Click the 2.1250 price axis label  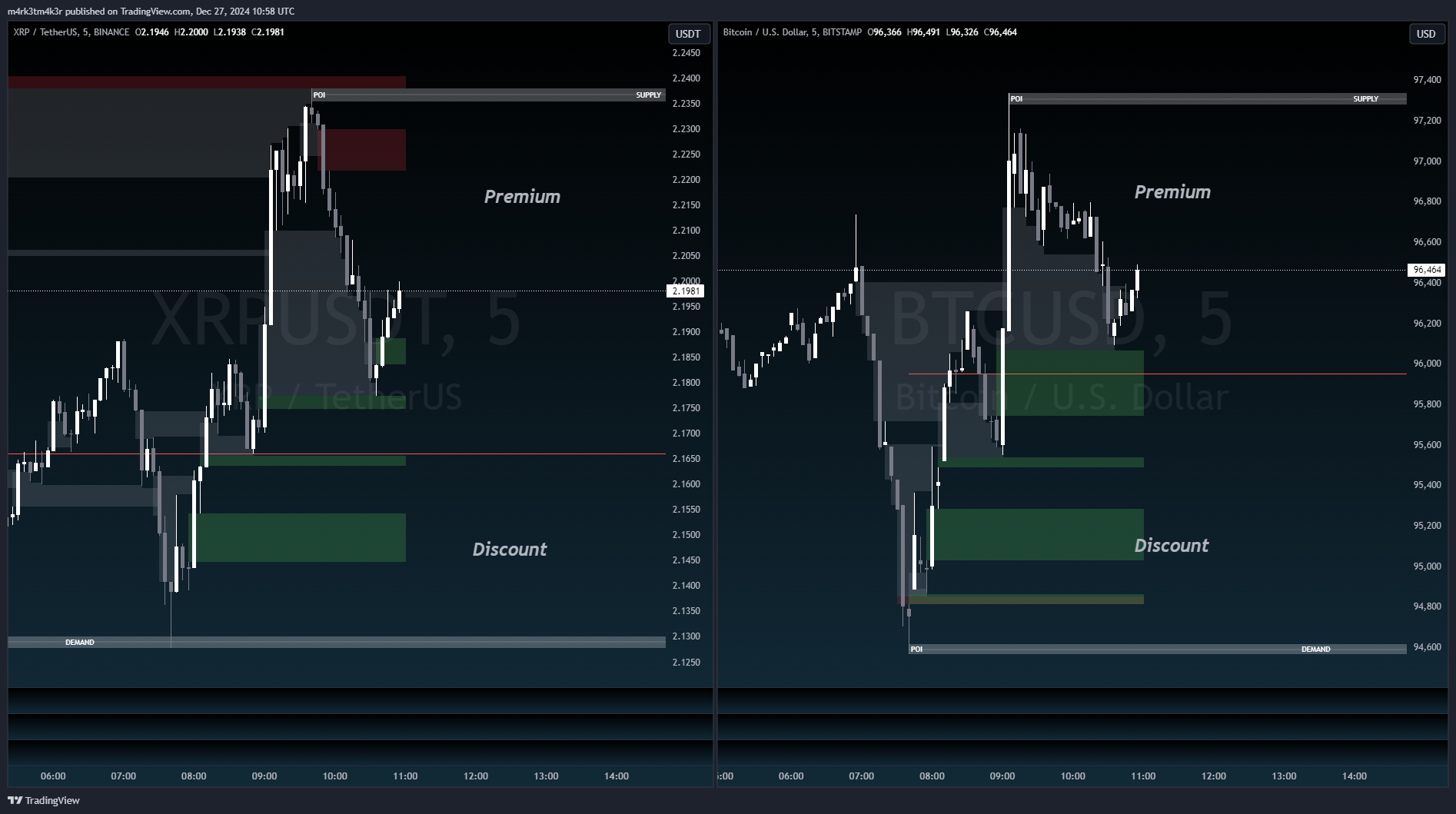coord(686,663)
